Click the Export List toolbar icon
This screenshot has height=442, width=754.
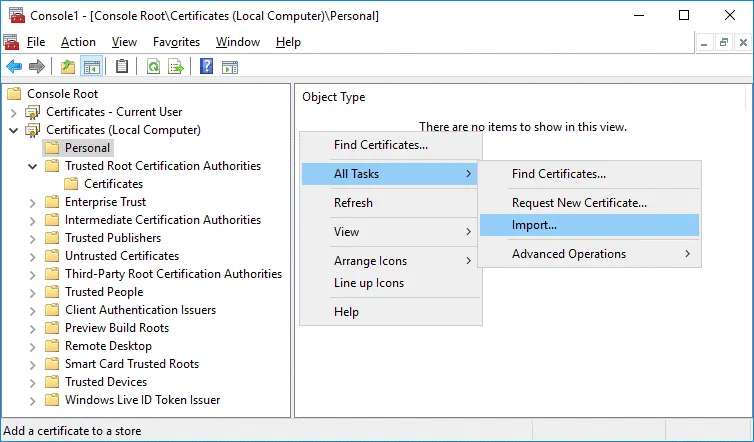tap(176, 67)
